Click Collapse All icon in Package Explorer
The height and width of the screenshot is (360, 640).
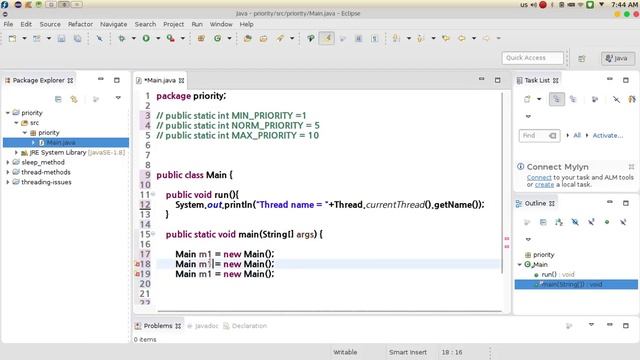click(x=58, y=99)
